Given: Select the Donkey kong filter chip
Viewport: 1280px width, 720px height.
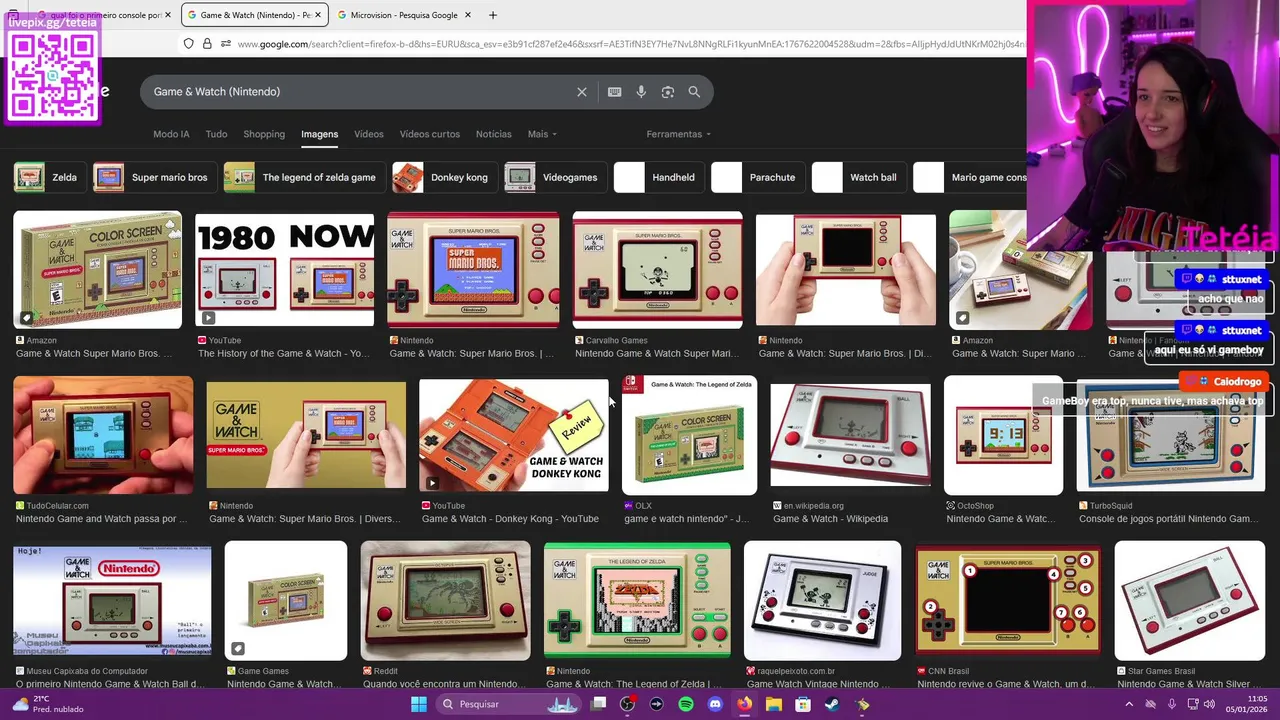Looking at the screenshot, I should (444, 177).
